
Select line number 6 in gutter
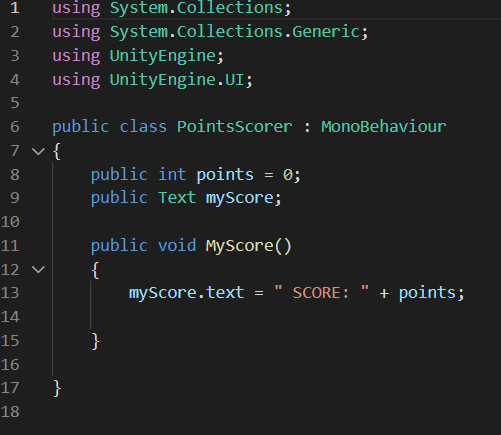pos(15,127)
